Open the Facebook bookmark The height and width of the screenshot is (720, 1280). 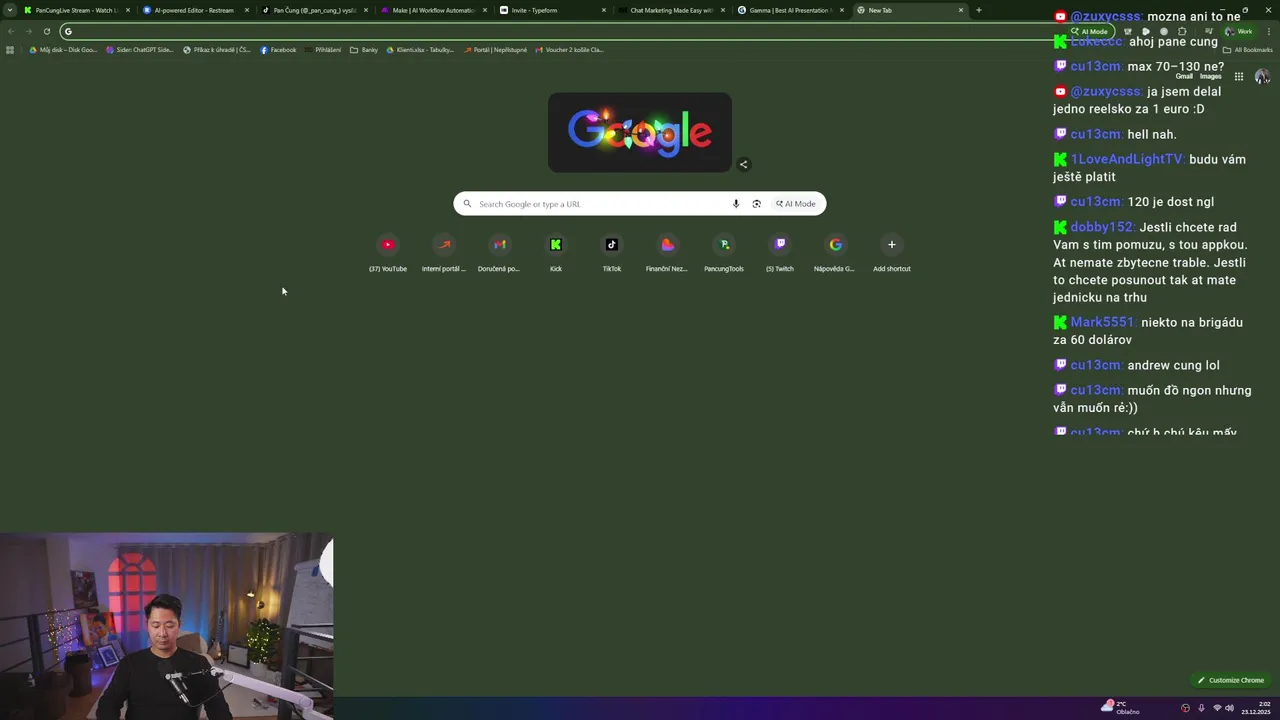tap(278, 49)
